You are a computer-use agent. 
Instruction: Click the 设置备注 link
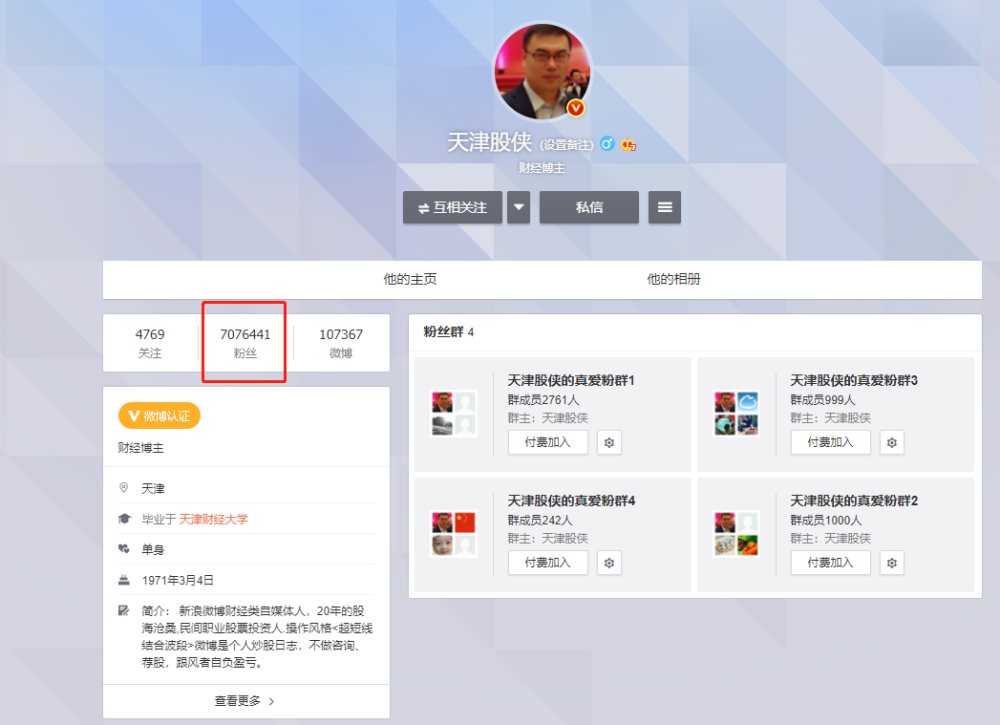click(x=567, y=145)
